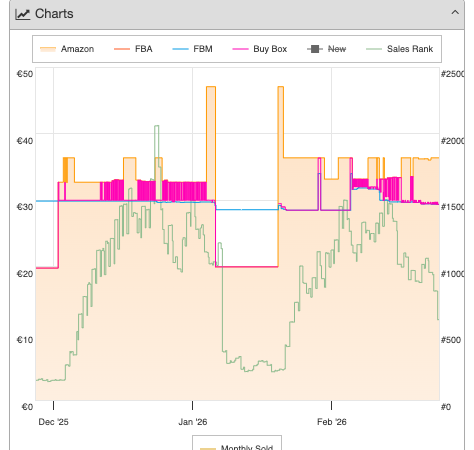
Task: Re-enable the struck-through New series
Action: click(x=326, y=49)
